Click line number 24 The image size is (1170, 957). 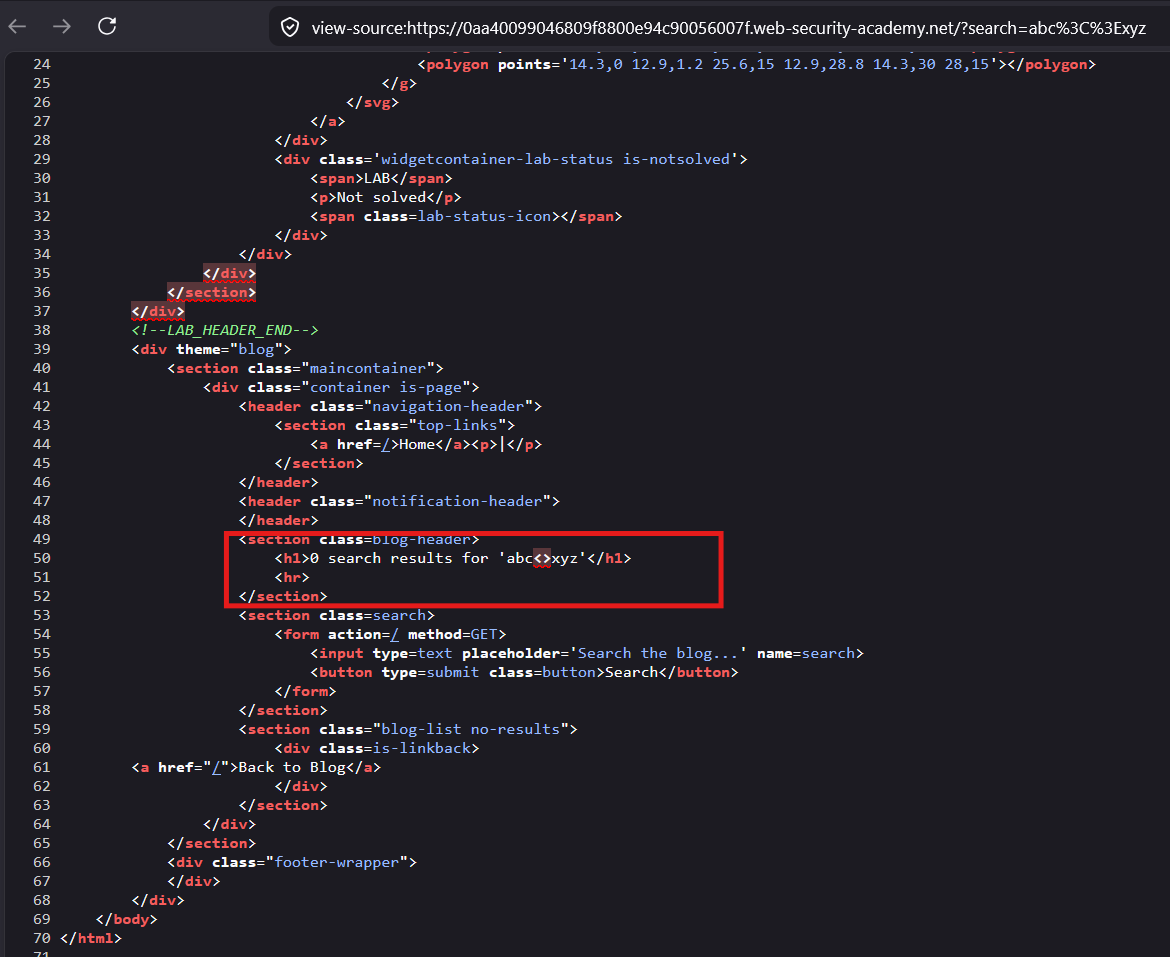pos(42,65)
